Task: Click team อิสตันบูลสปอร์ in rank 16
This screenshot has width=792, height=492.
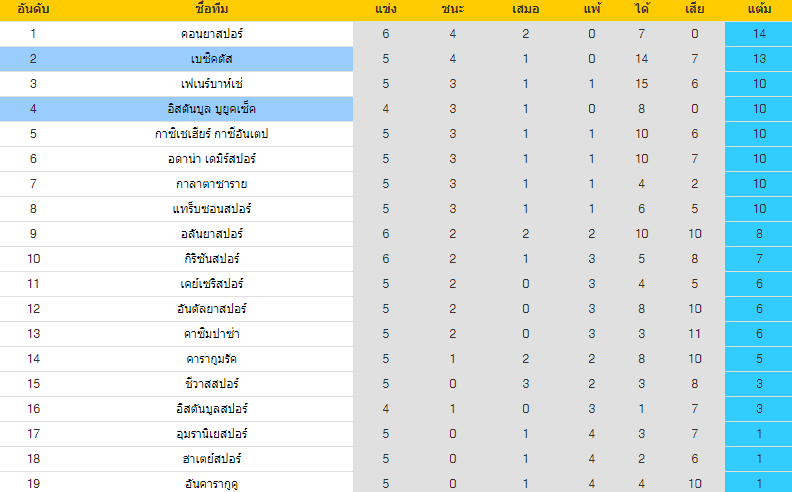Action: coord(212,409)
